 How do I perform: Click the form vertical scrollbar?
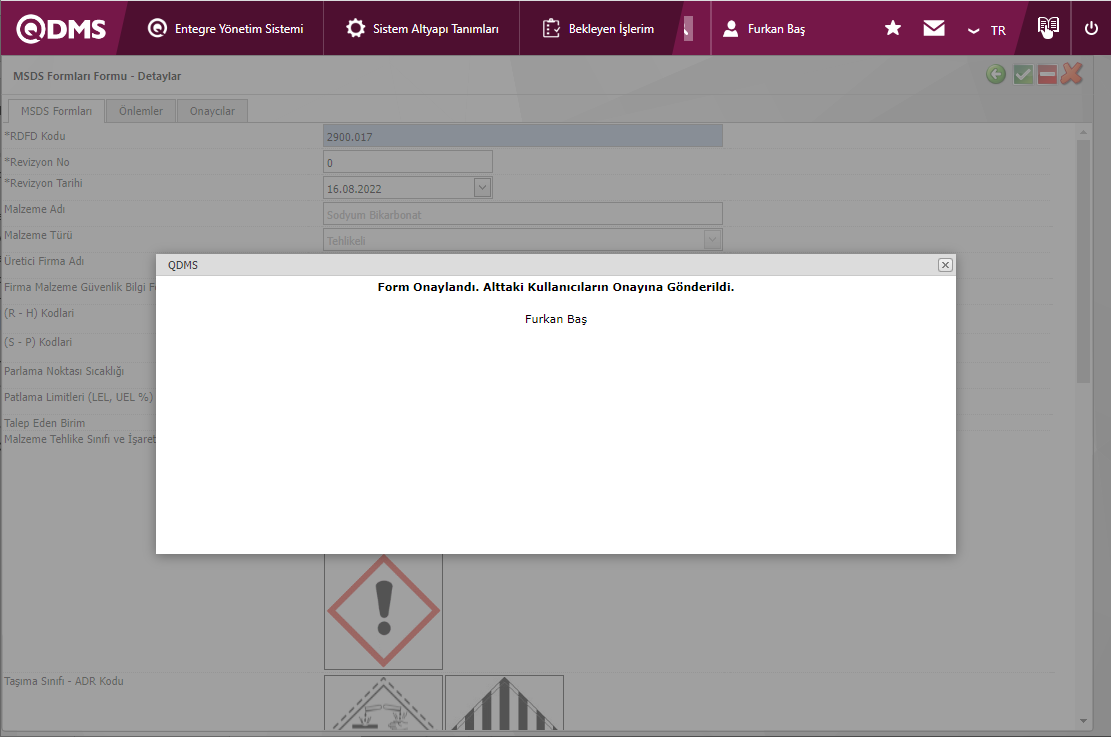coord(1083,261)
